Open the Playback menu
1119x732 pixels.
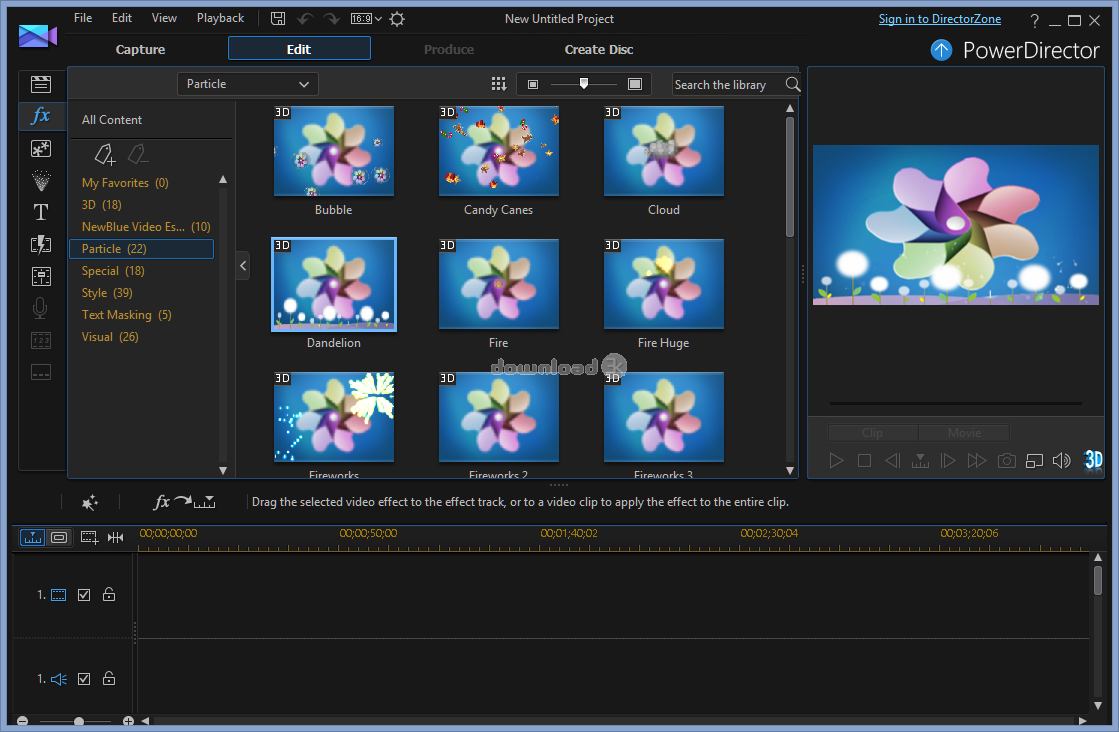(220, 18)
